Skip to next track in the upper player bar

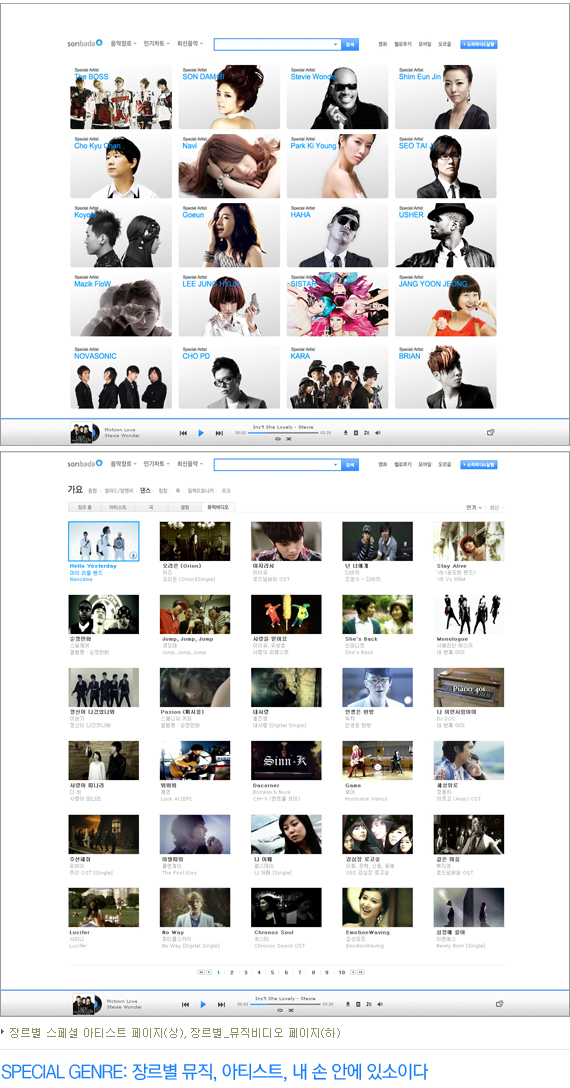[x=219, y=432]
